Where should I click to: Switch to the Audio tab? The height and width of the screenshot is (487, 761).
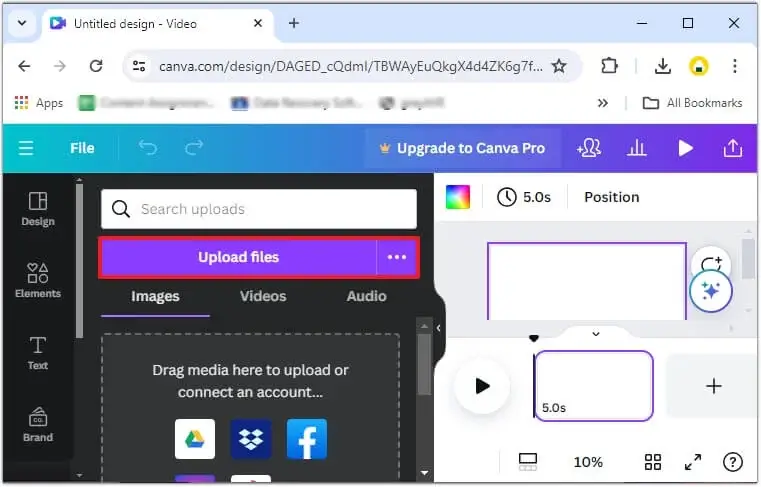coord(366,296)
